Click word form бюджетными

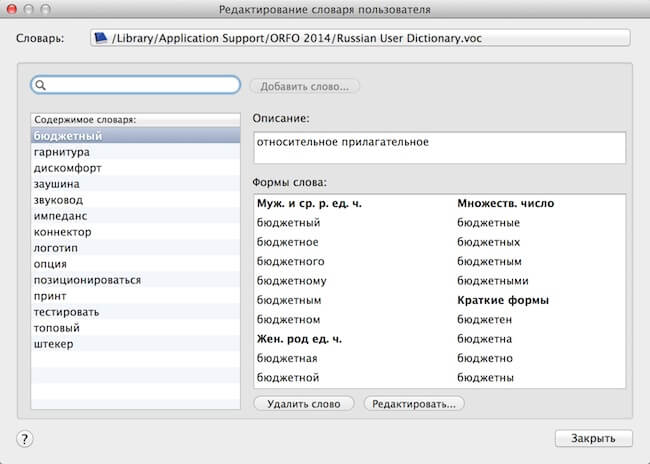pos(493,281)
